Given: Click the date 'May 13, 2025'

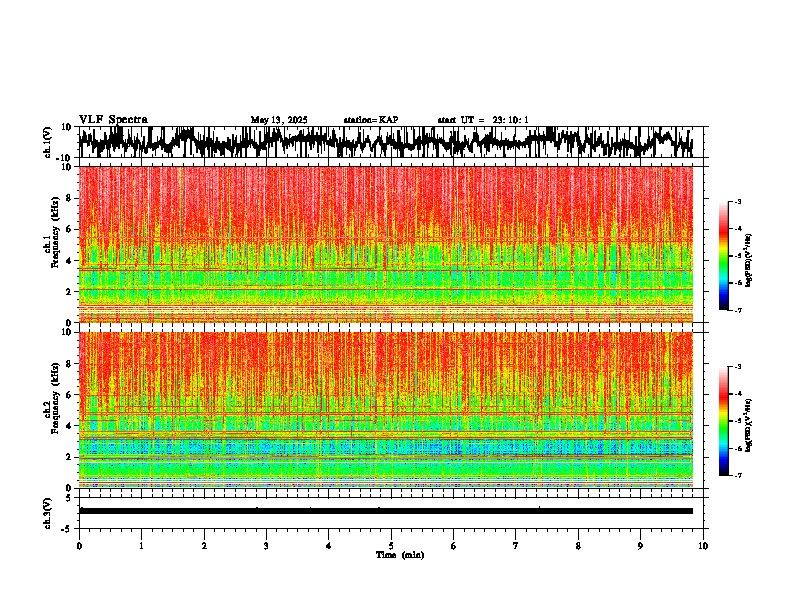Looking at the screenshot, I should tap(279, 120).
